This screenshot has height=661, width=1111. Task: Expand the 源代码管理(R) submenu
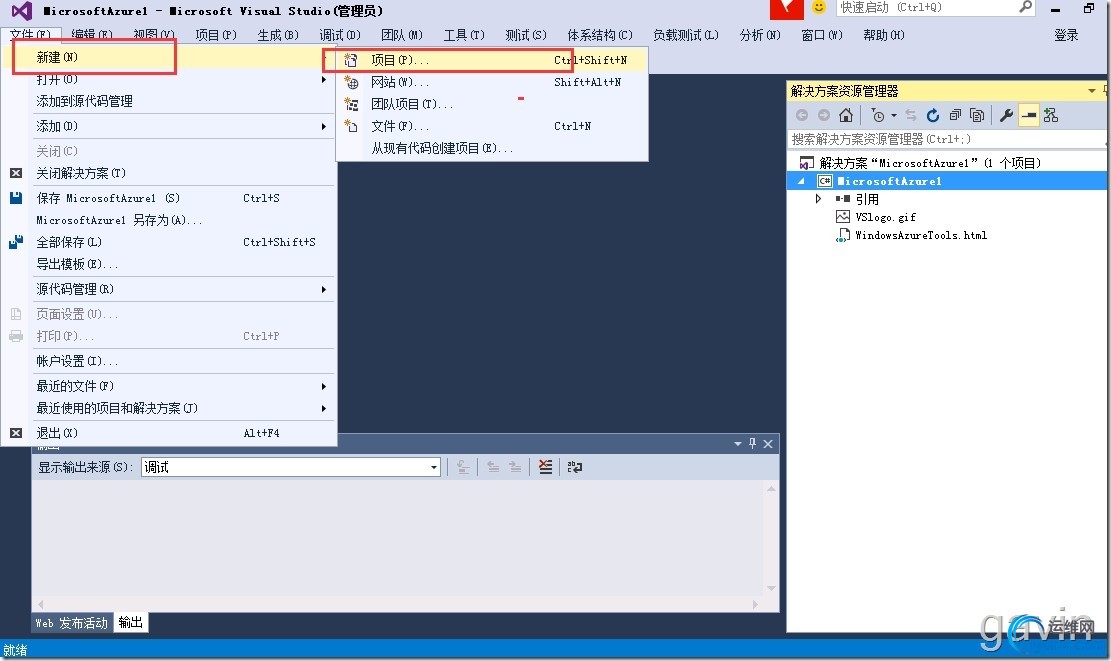[x=169, y=289]
